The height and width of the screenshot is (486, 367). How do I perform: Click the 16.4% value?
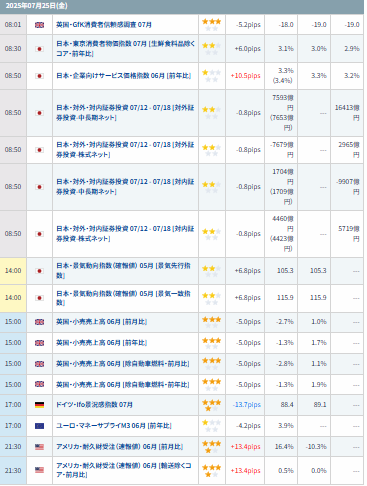tap(284, 447)
